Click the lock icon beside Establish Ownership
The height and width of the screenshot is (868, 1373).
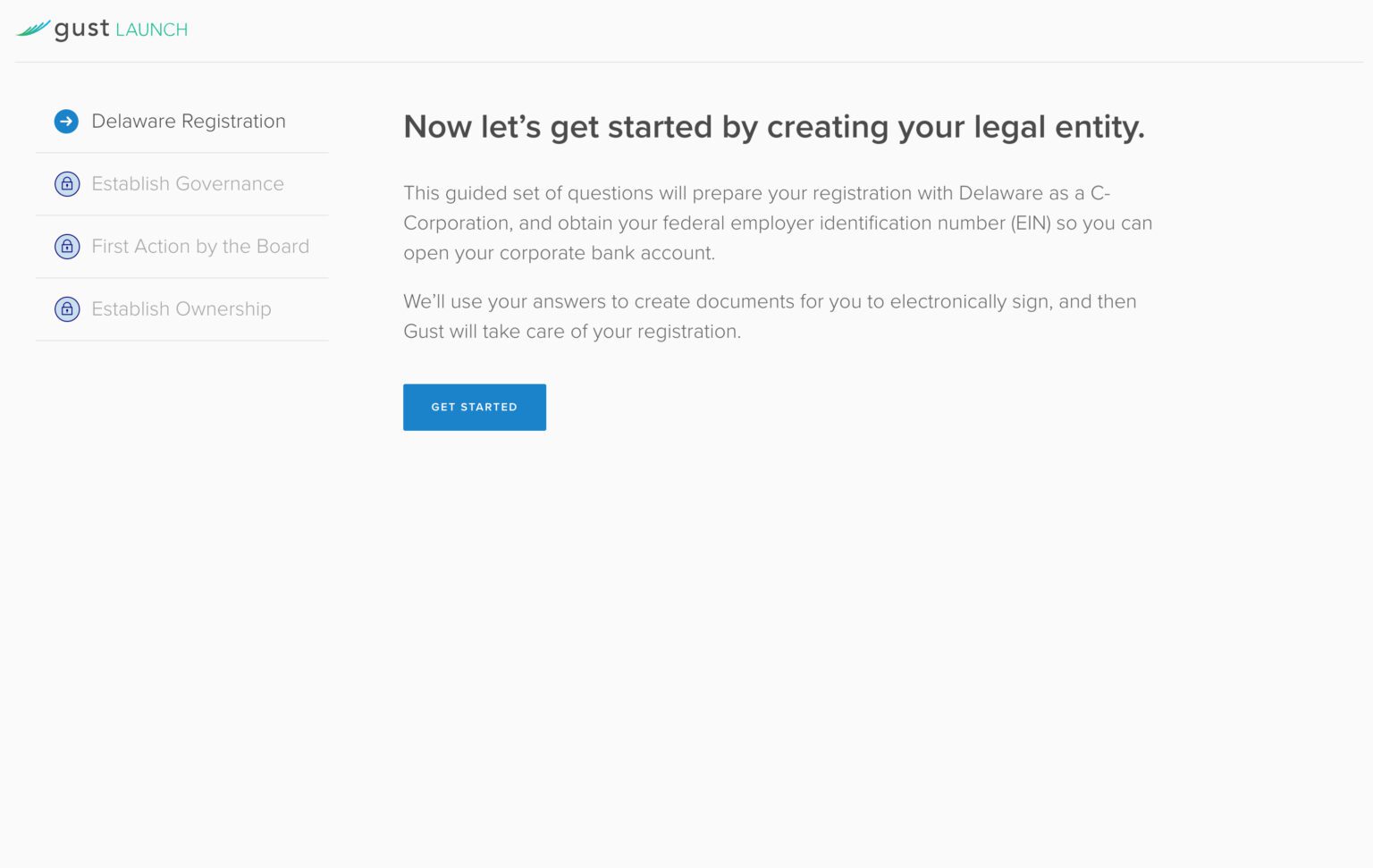point(67,309)
